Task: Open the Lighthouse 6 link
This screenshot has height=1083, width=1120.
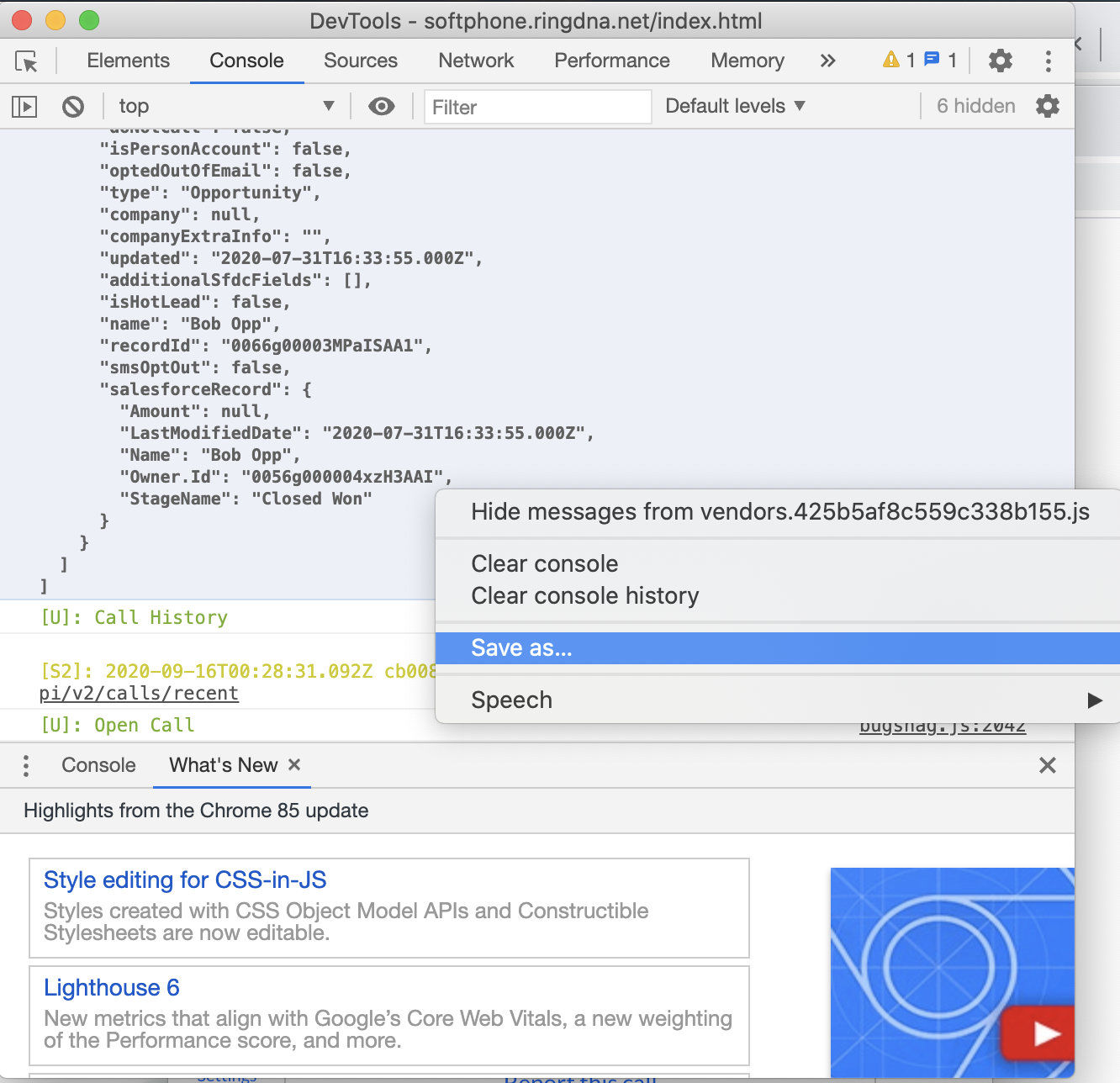Action: (111, 987)
